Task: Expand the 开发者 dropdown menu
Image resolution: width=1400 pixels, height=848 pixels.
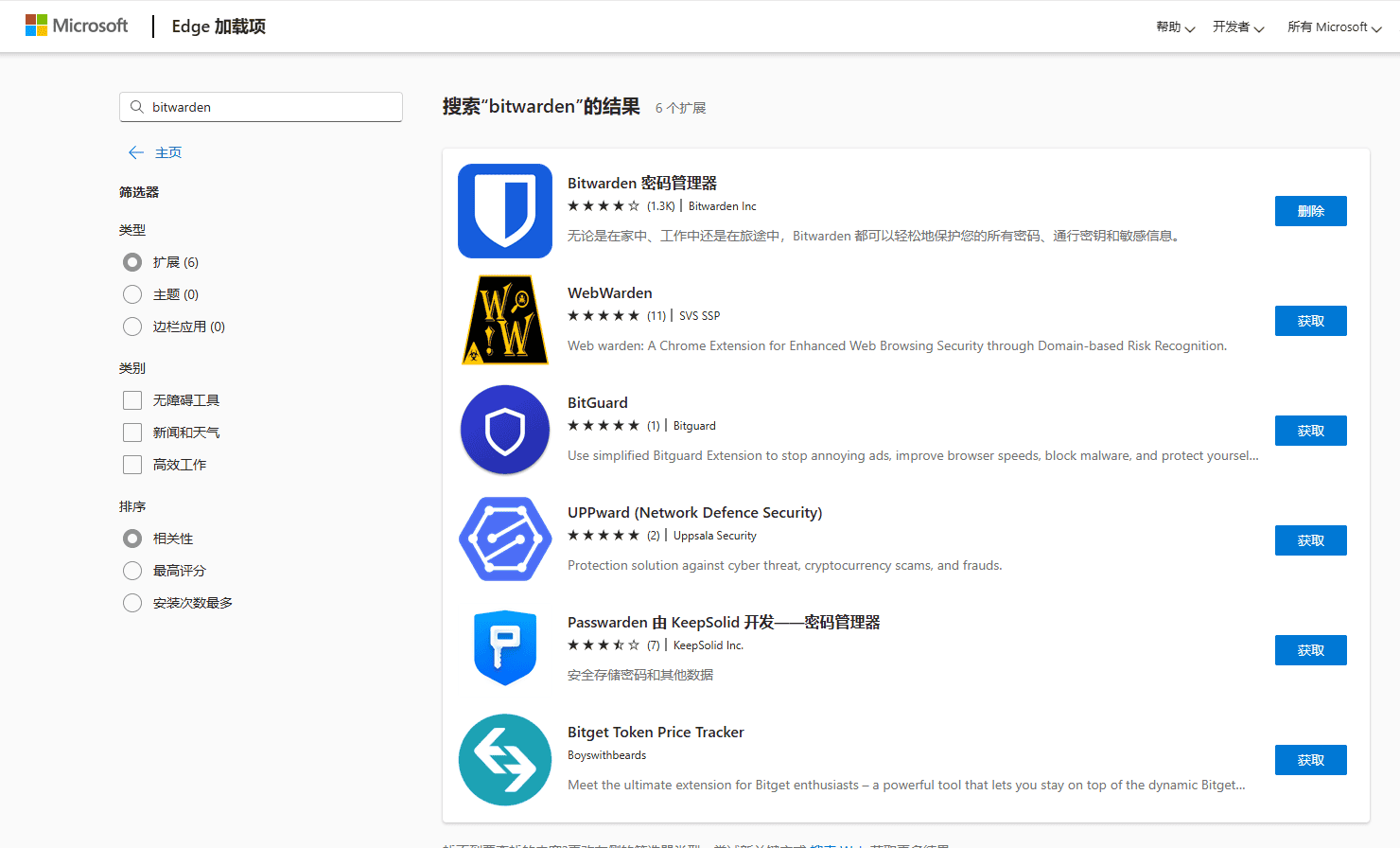Action: pyautogui.click(x=1239, y=27)
